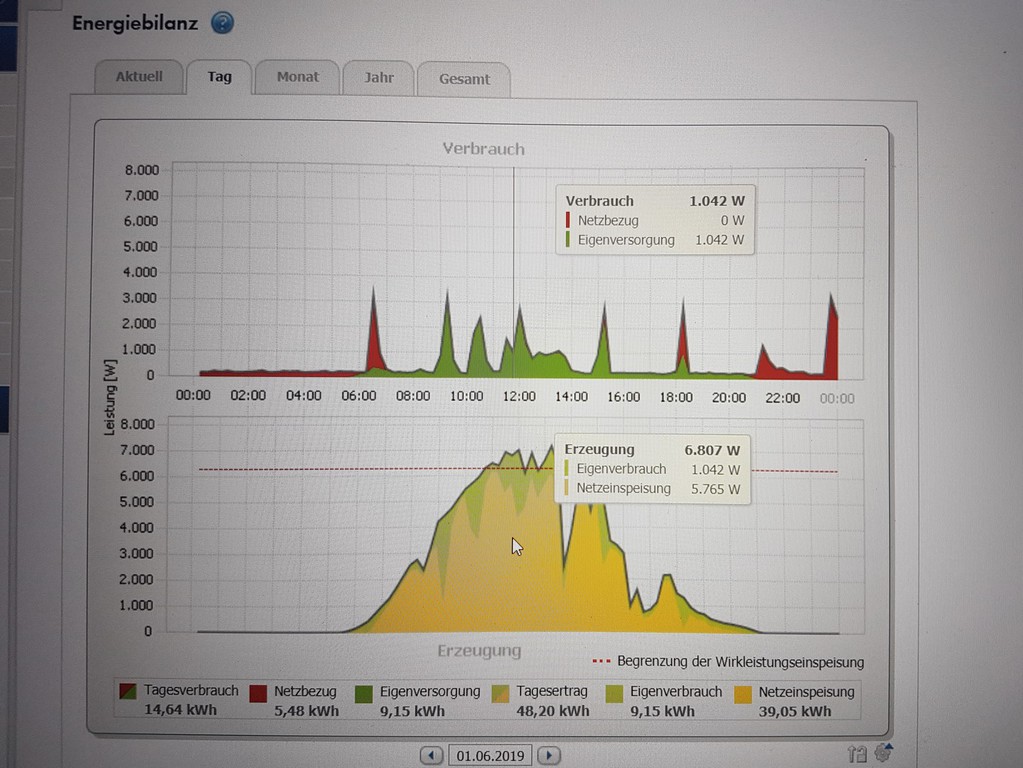The height and width of the screenshot is (768, 1023).
Task: Open the Jahr tab
Action: (379, 78)
